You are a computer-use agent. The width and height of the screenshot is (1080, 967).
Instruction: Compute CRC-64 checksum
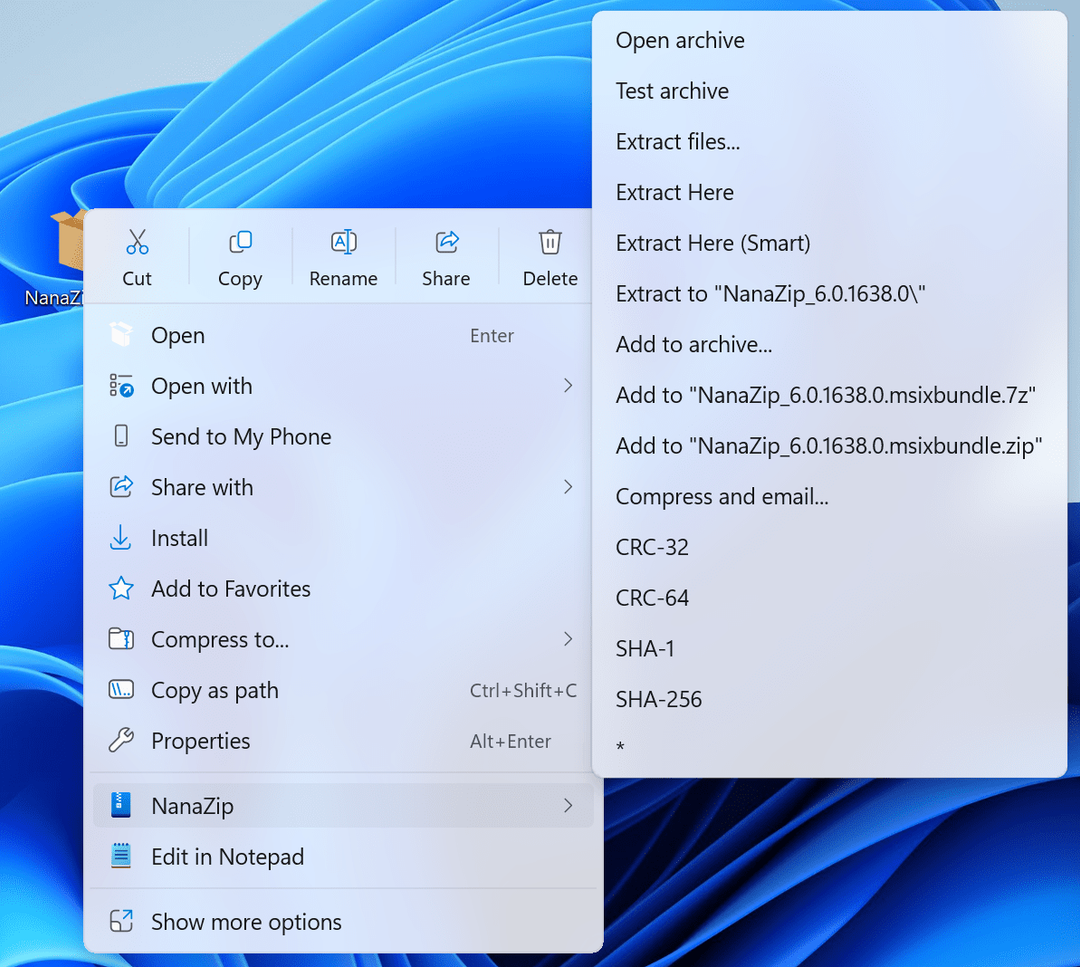[x=829, y=597]
